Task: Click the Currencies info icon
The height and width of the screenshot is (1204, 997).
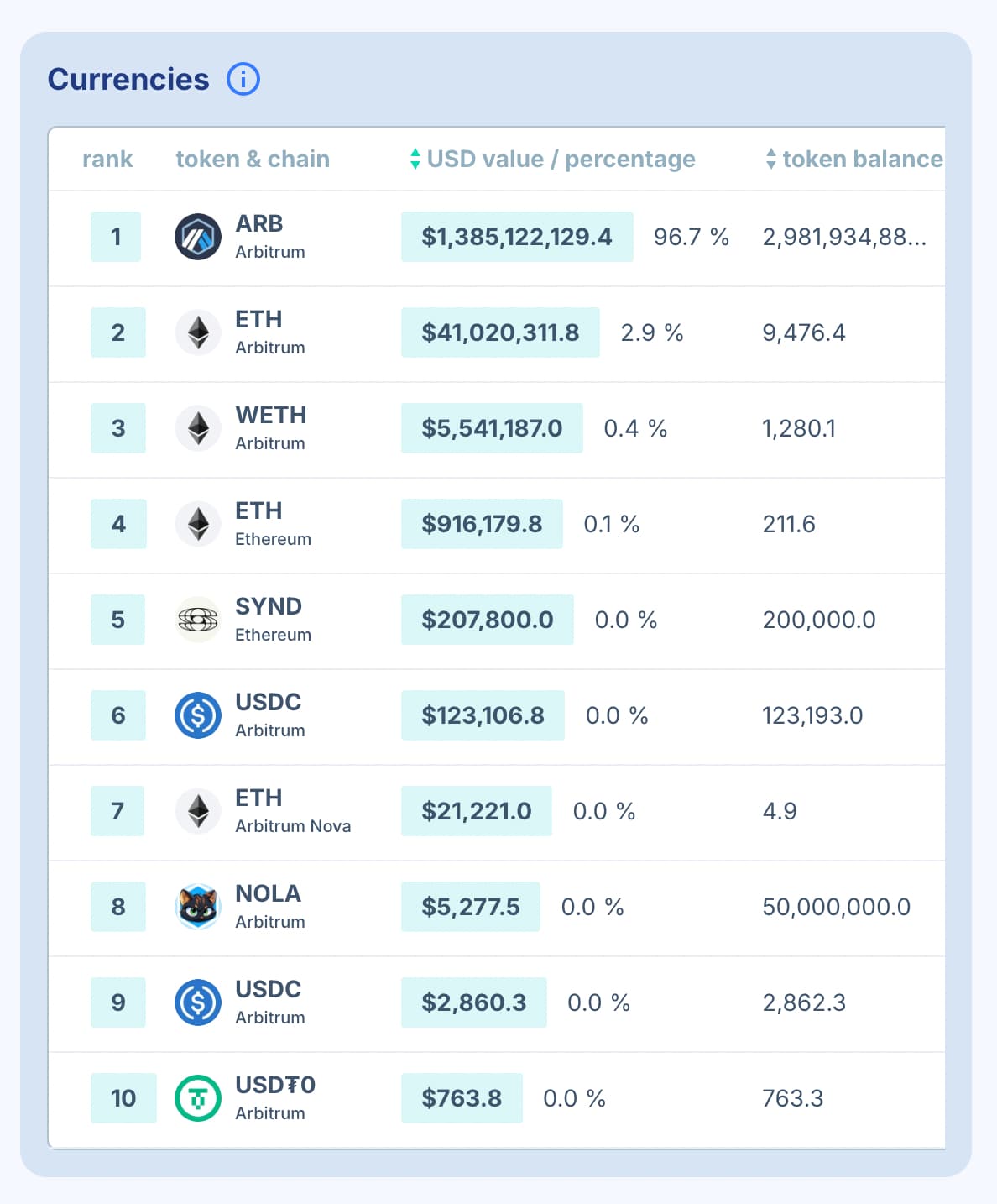Action: click(243, 79)
